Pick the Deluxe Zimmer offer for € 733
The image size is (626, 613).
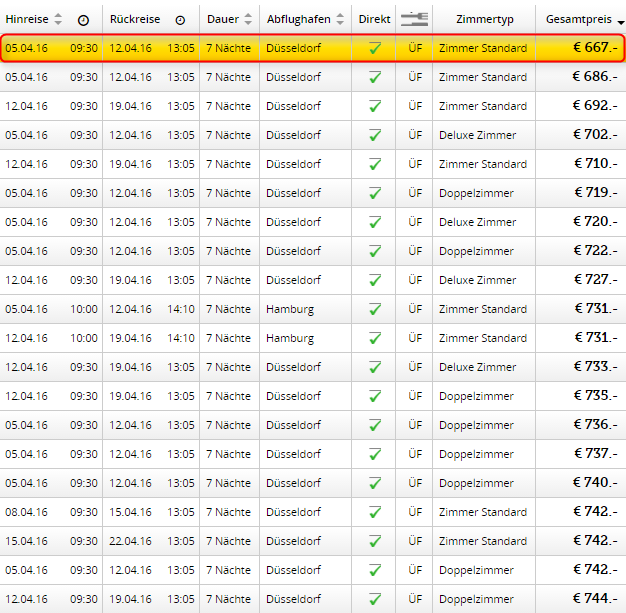[477, 367]
